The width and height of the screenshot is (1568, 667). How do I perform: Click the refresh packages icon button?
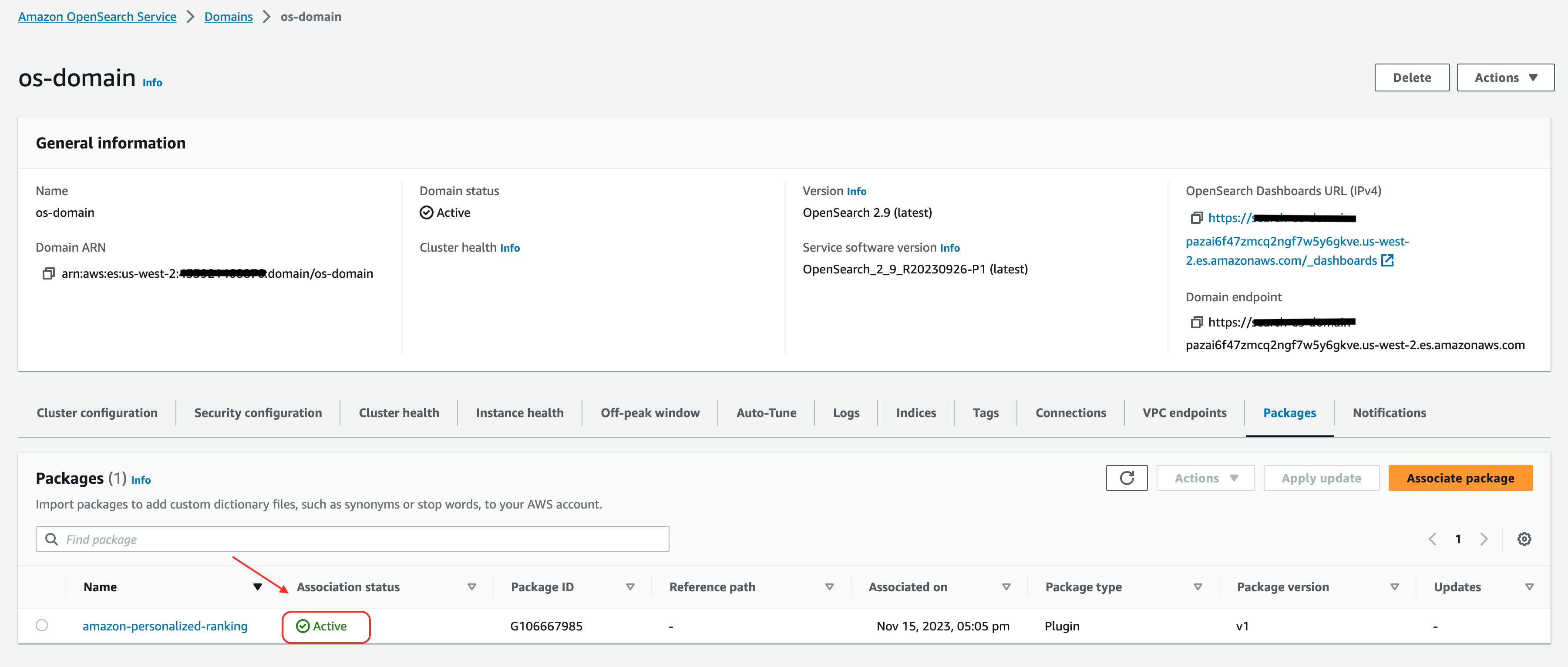pos(1126,478)
